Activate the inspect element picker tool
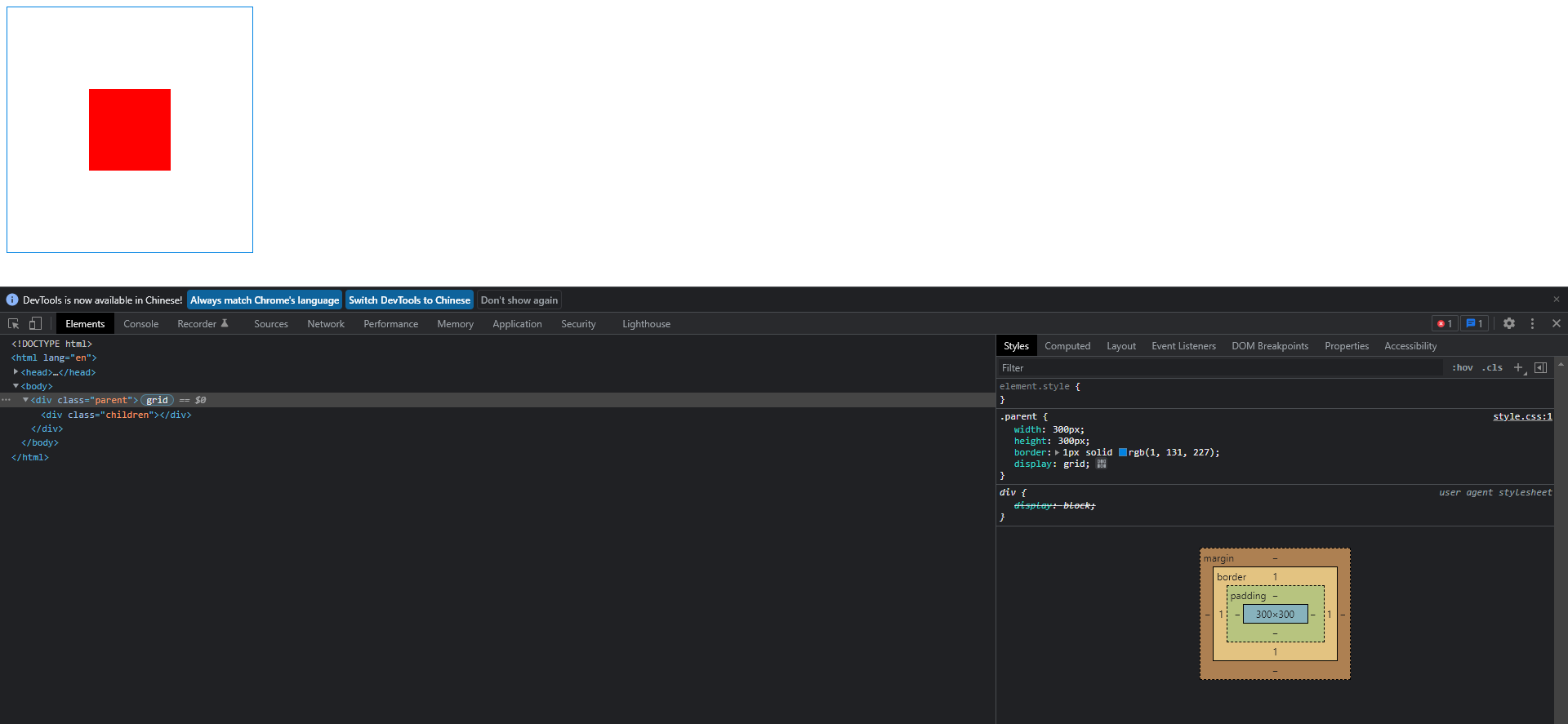The height and width of the screenshot is (724, 1568). pos(13,323)
